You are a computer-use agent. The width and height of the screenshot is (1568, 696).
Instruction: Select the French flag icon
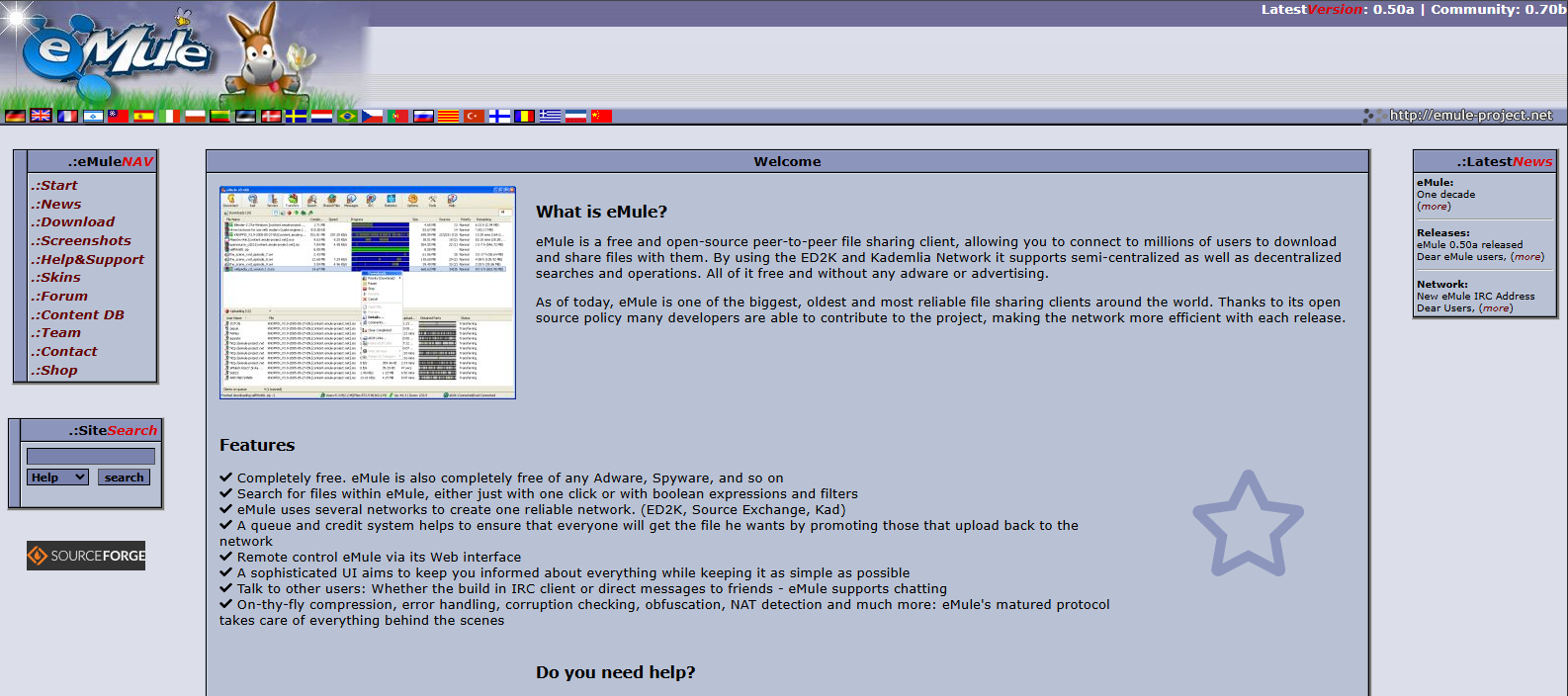tap(67, 116)
